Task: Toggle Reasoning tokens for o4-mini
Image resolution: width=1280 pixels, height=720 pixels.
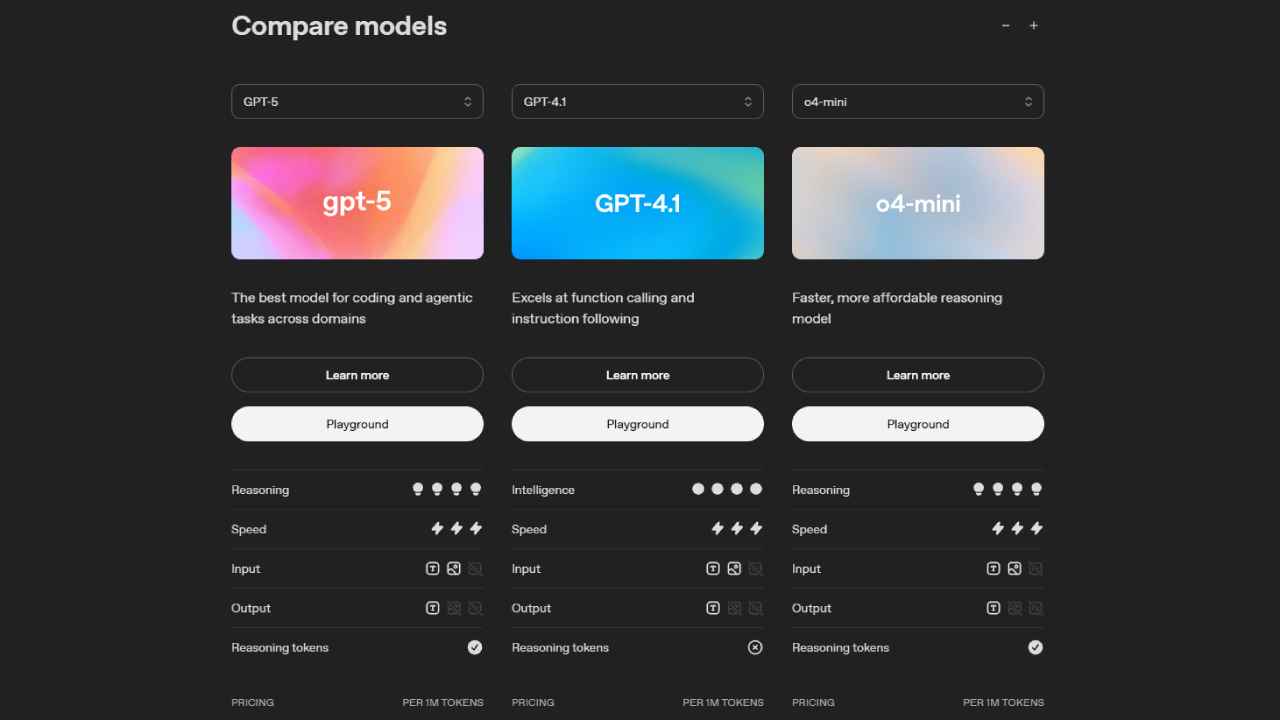Action: [1035, 647]
